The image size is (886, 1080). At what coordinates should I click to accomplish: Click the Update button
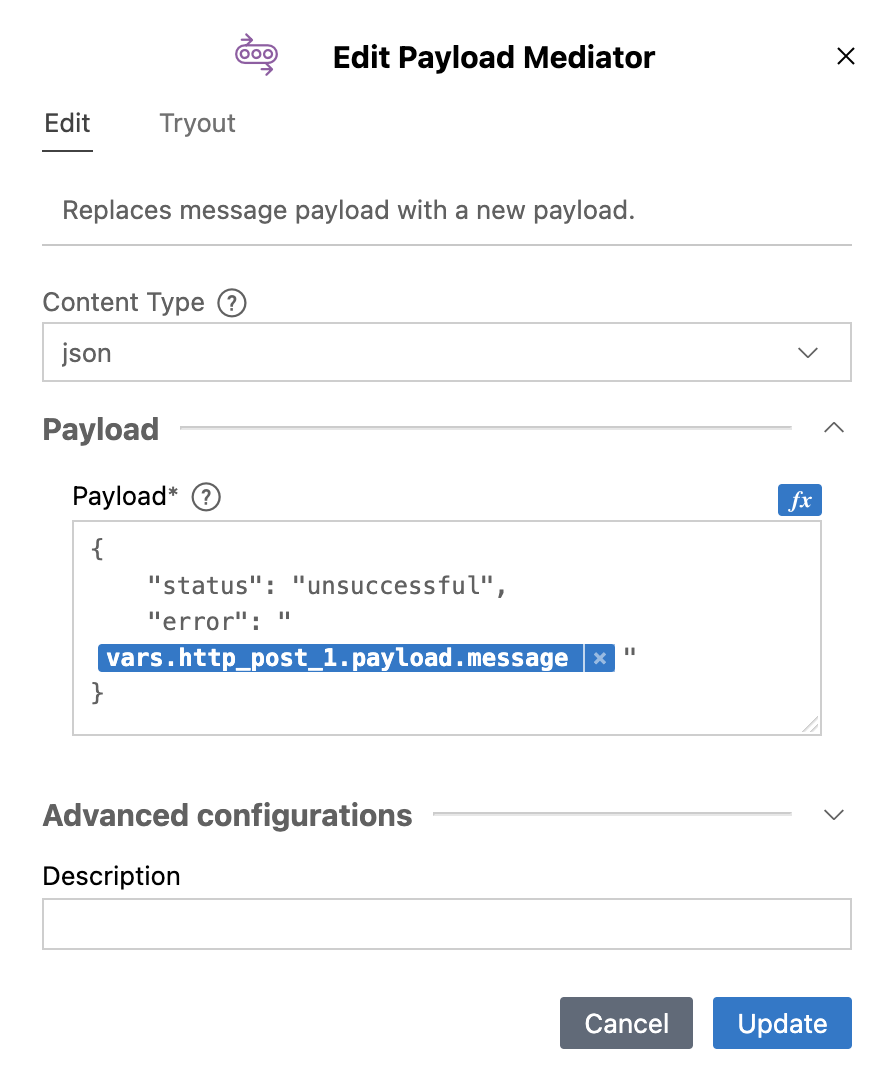coord(782,1024)
